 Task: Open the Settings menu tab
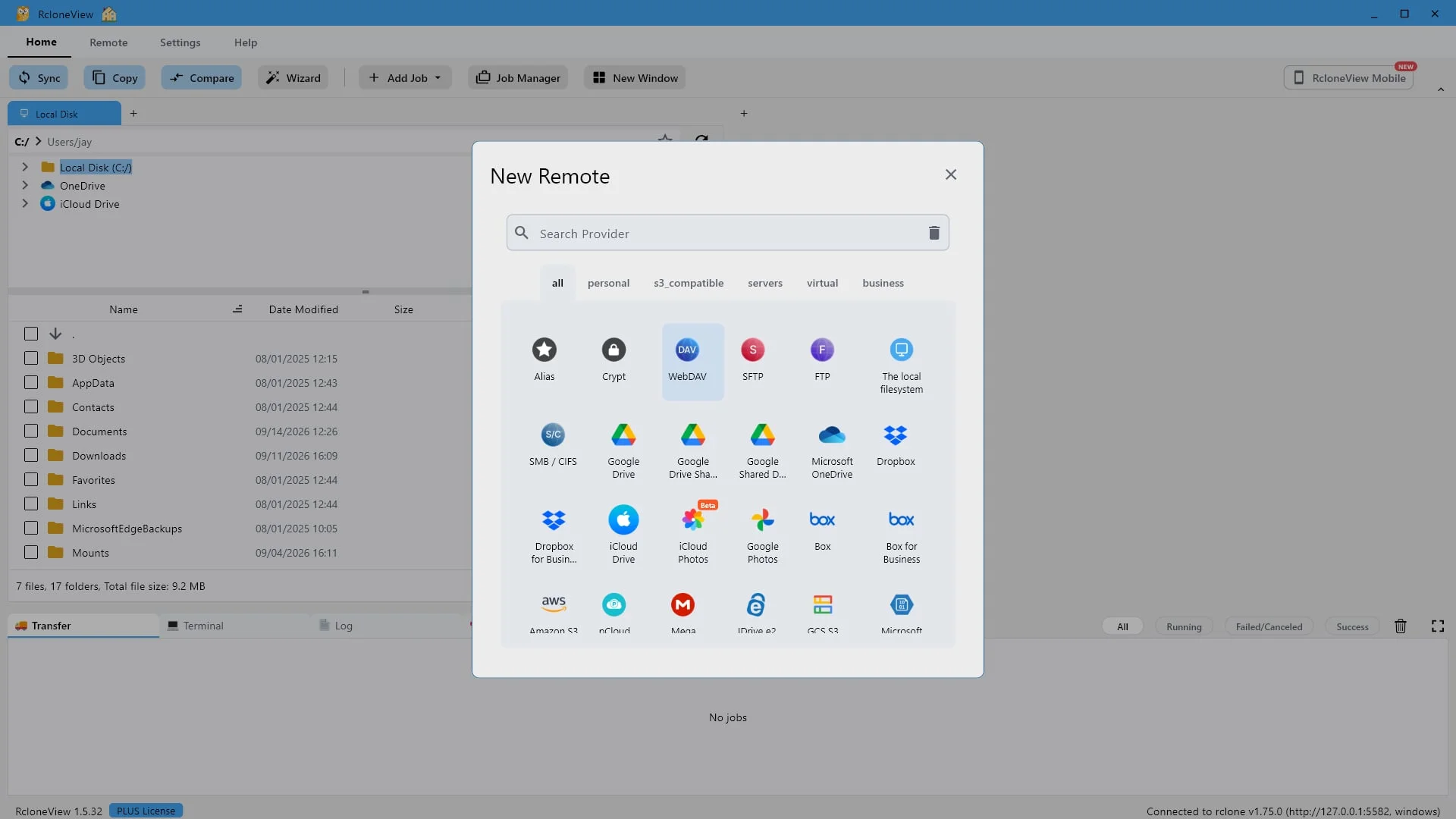click(180, 42)
